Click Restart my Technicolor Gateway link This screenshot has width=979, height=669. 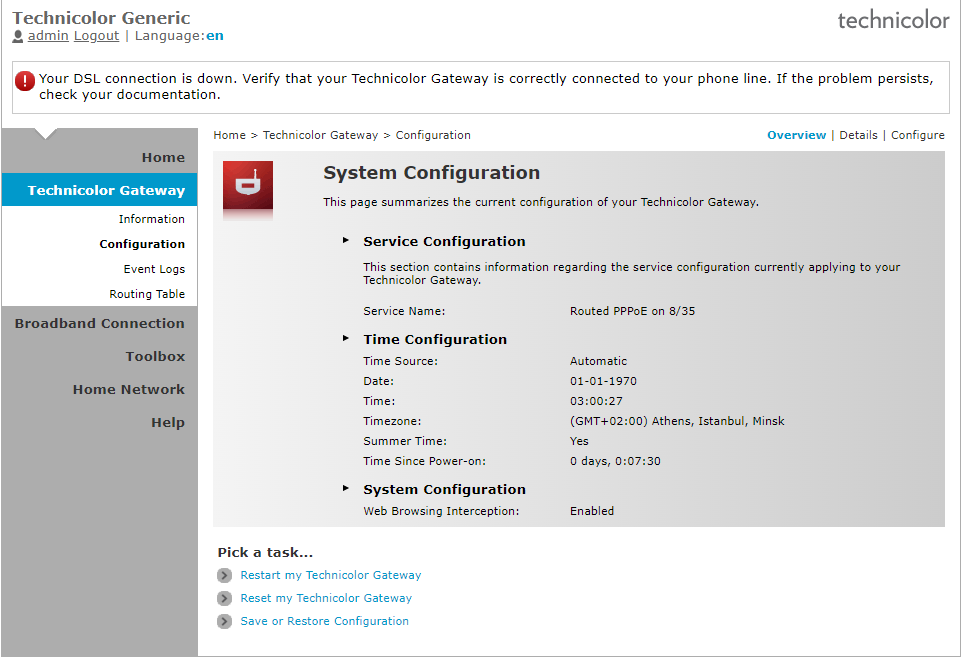(331, 575)
